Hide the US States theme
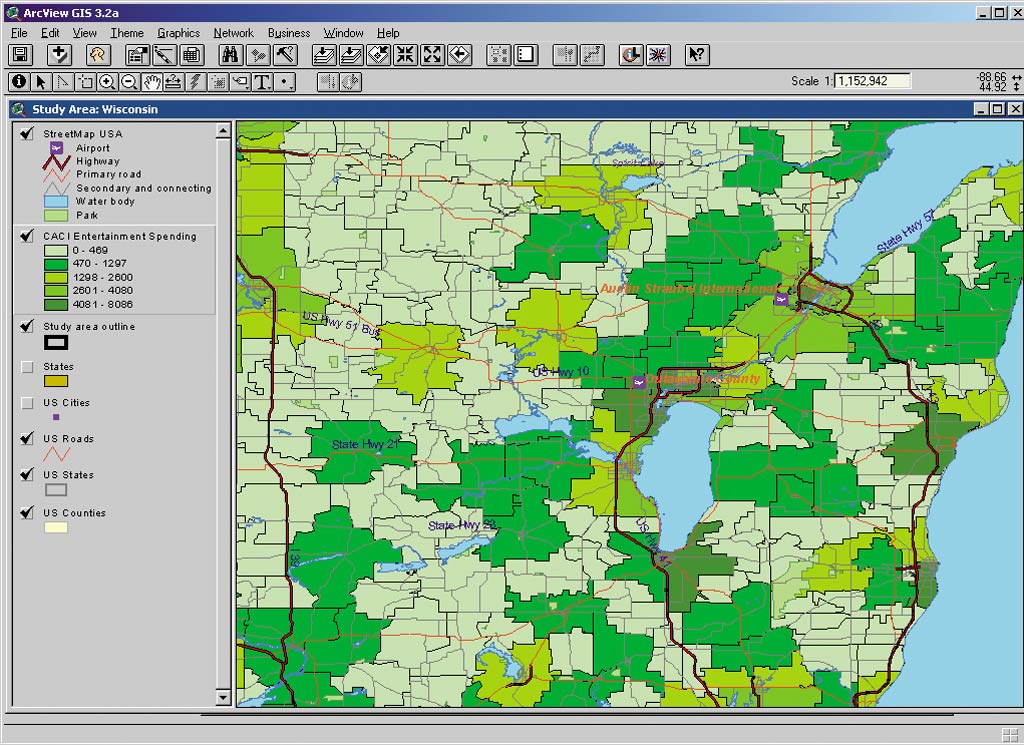 (x=26, y=474)
